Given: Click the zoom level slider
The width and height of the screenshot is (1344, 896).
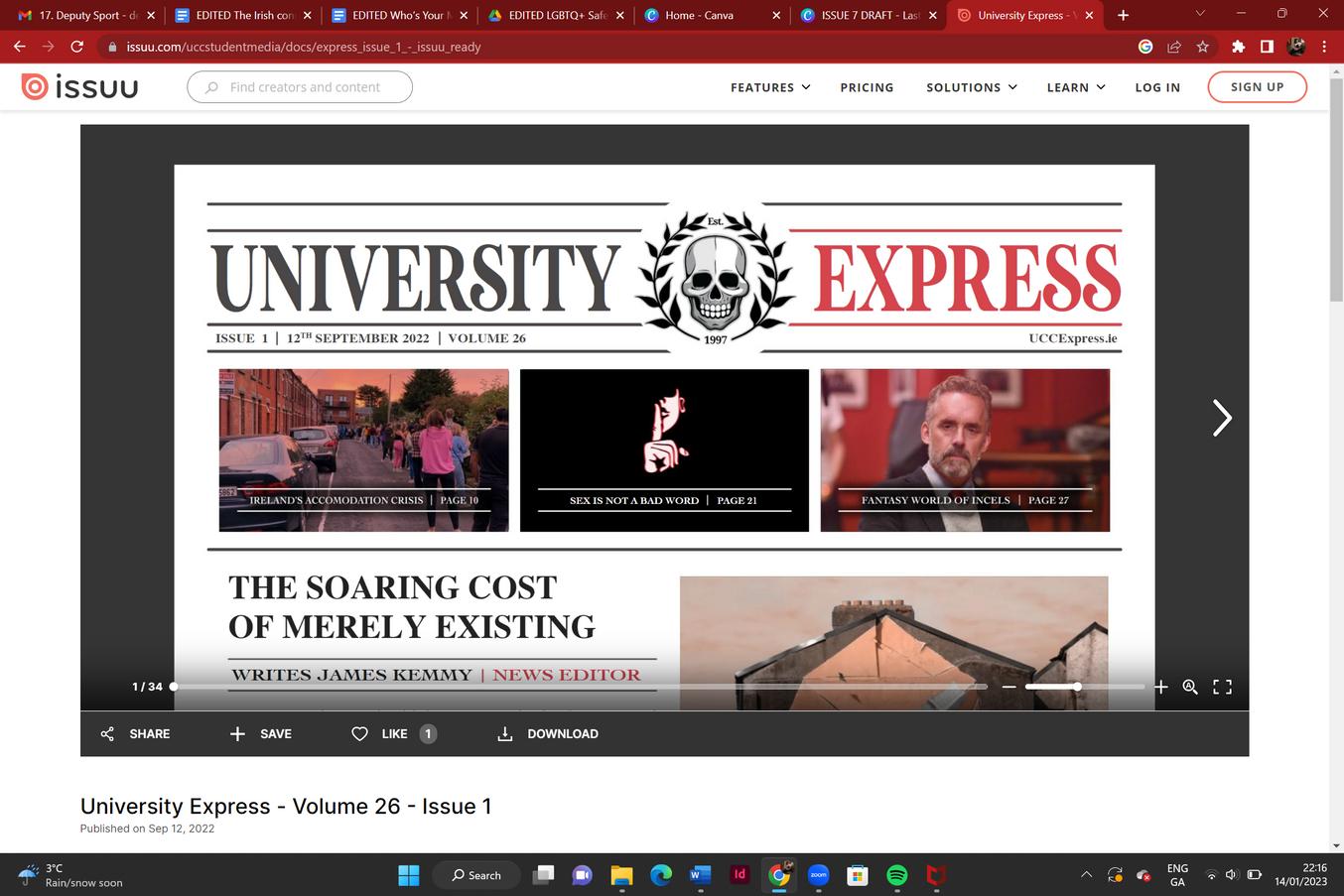Looking at the screenshot, I should click(x=1085, y=687).
